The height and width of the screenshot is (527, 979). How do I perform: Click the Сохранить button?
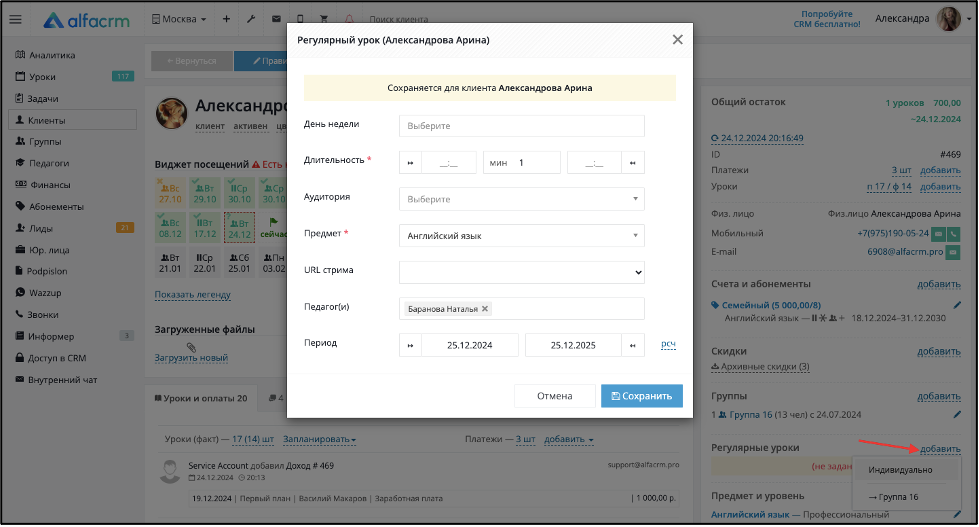pos(642,396)
